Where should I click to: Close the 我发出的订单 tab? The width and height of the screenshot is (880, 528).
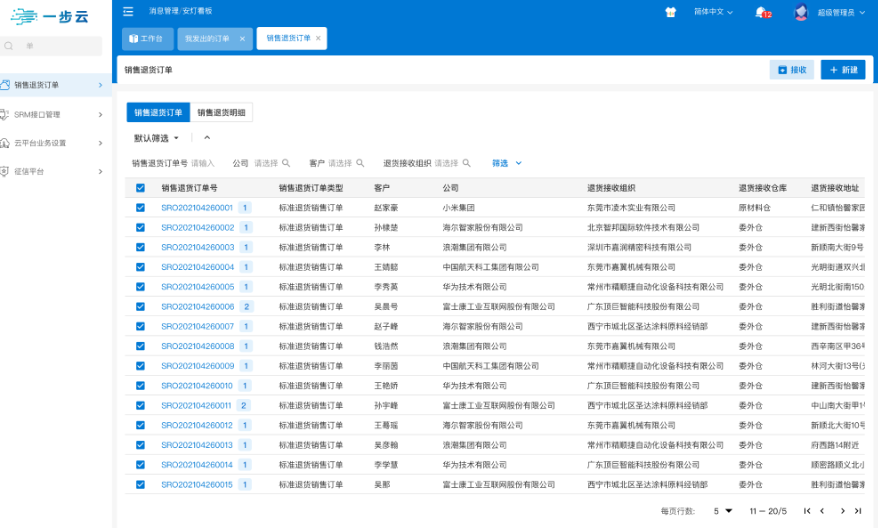[242, 39]
